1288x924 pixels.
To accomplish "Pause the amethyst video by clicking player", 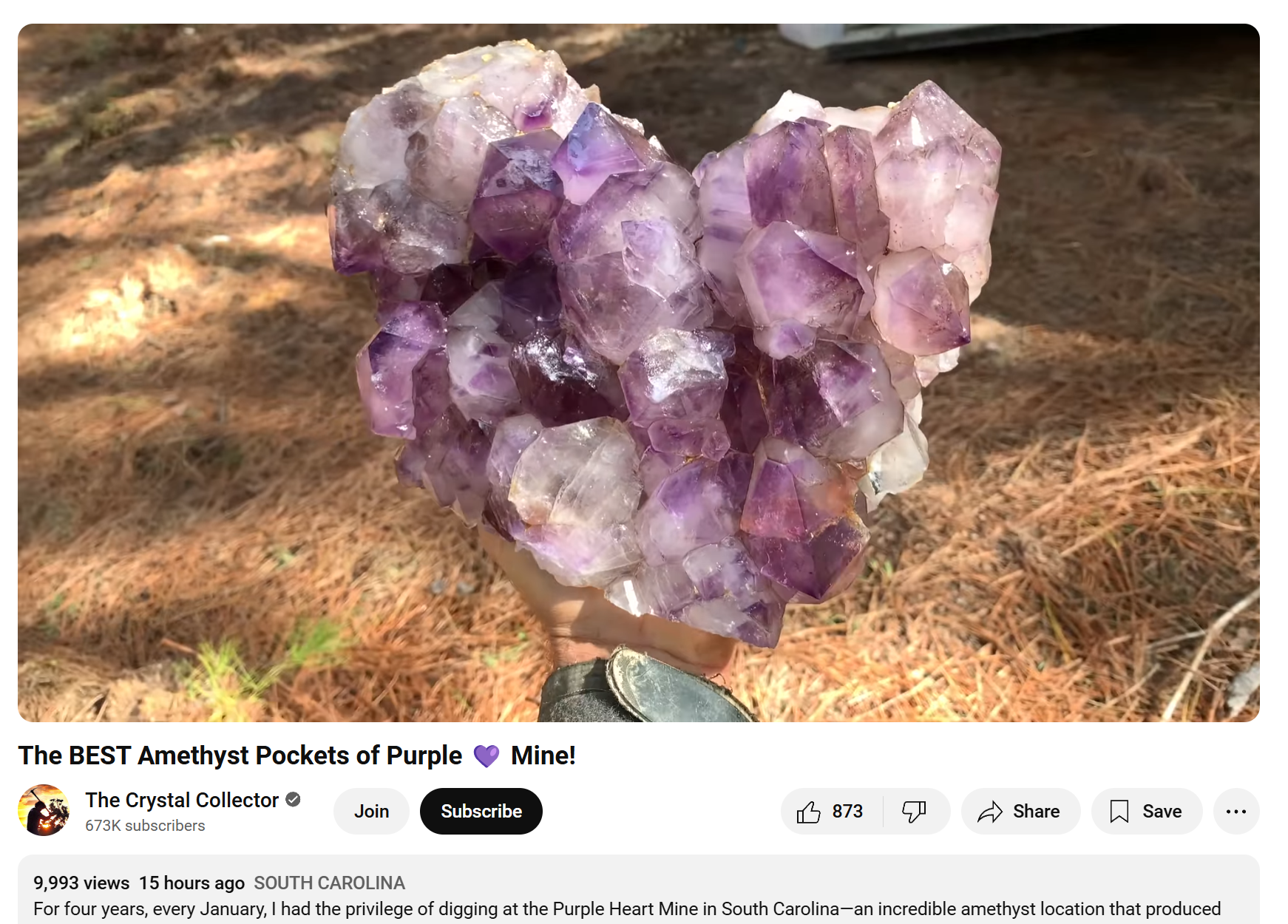I will [639, 373].
